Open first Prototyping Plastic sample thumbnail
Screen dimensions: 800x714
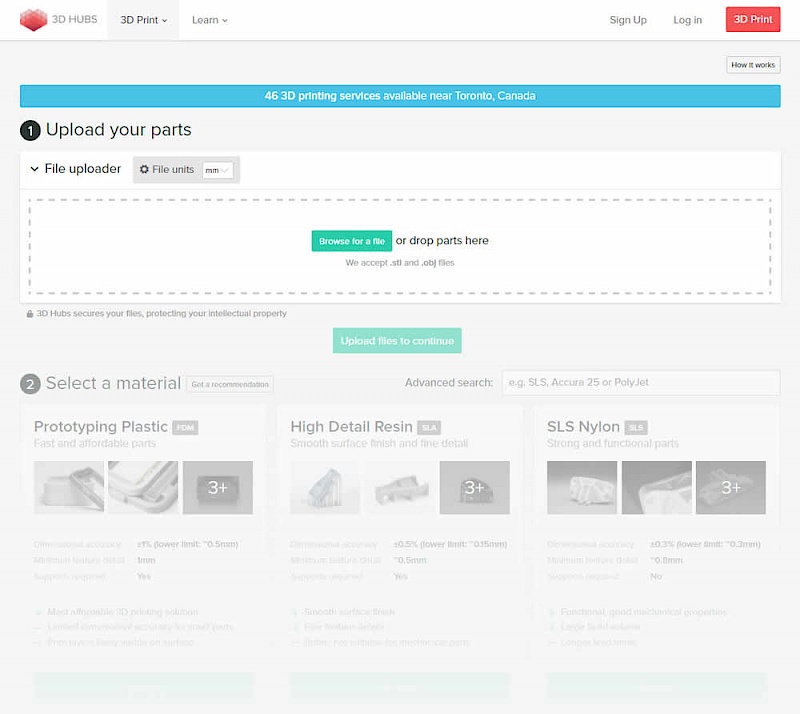click(68, 487)
